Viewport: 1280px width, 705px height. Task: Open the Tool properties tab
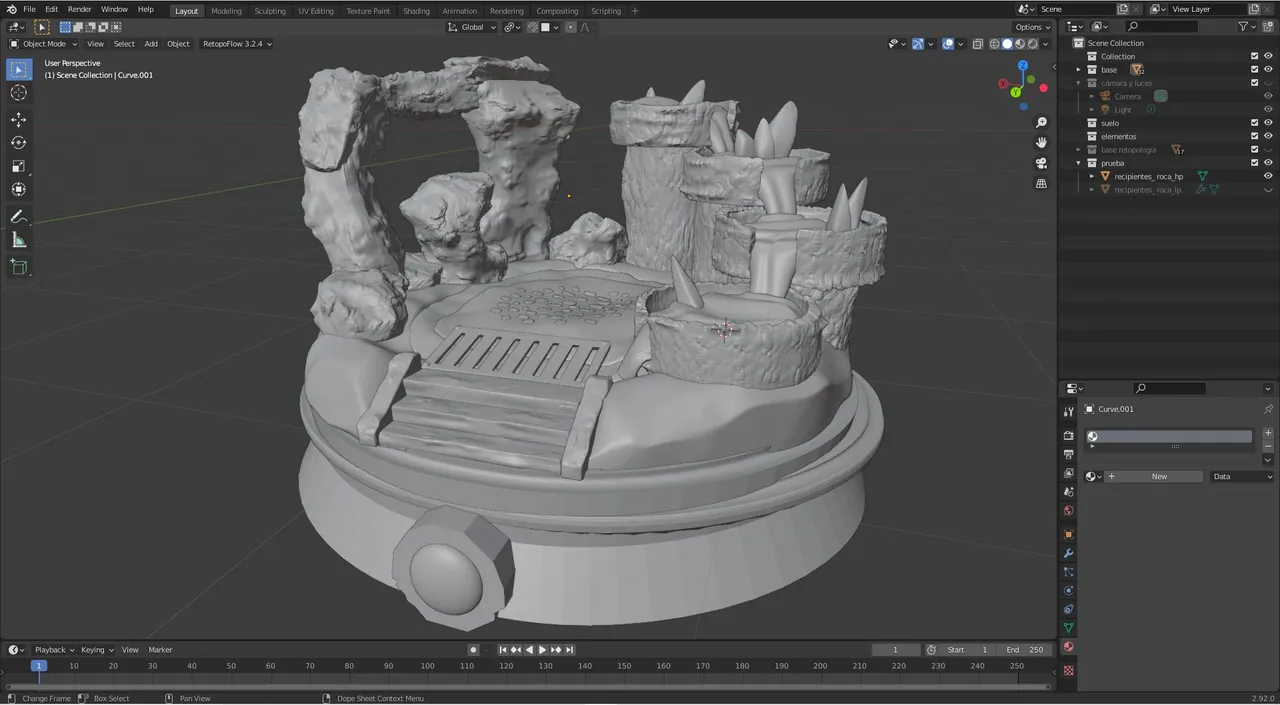click(x=1068, y=411)
